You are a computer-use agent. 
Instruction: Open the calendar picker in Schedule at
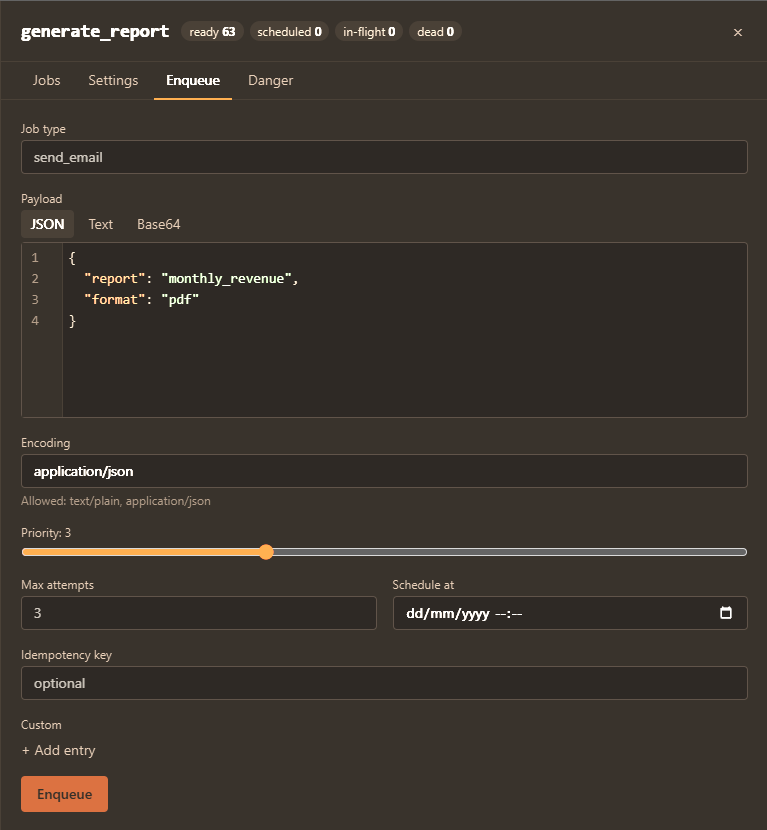click(726, 612)
